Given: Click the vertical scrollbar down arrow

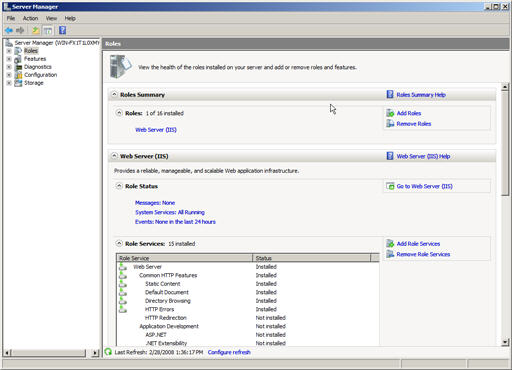Looking at the screenshot, I should (505, 342).
